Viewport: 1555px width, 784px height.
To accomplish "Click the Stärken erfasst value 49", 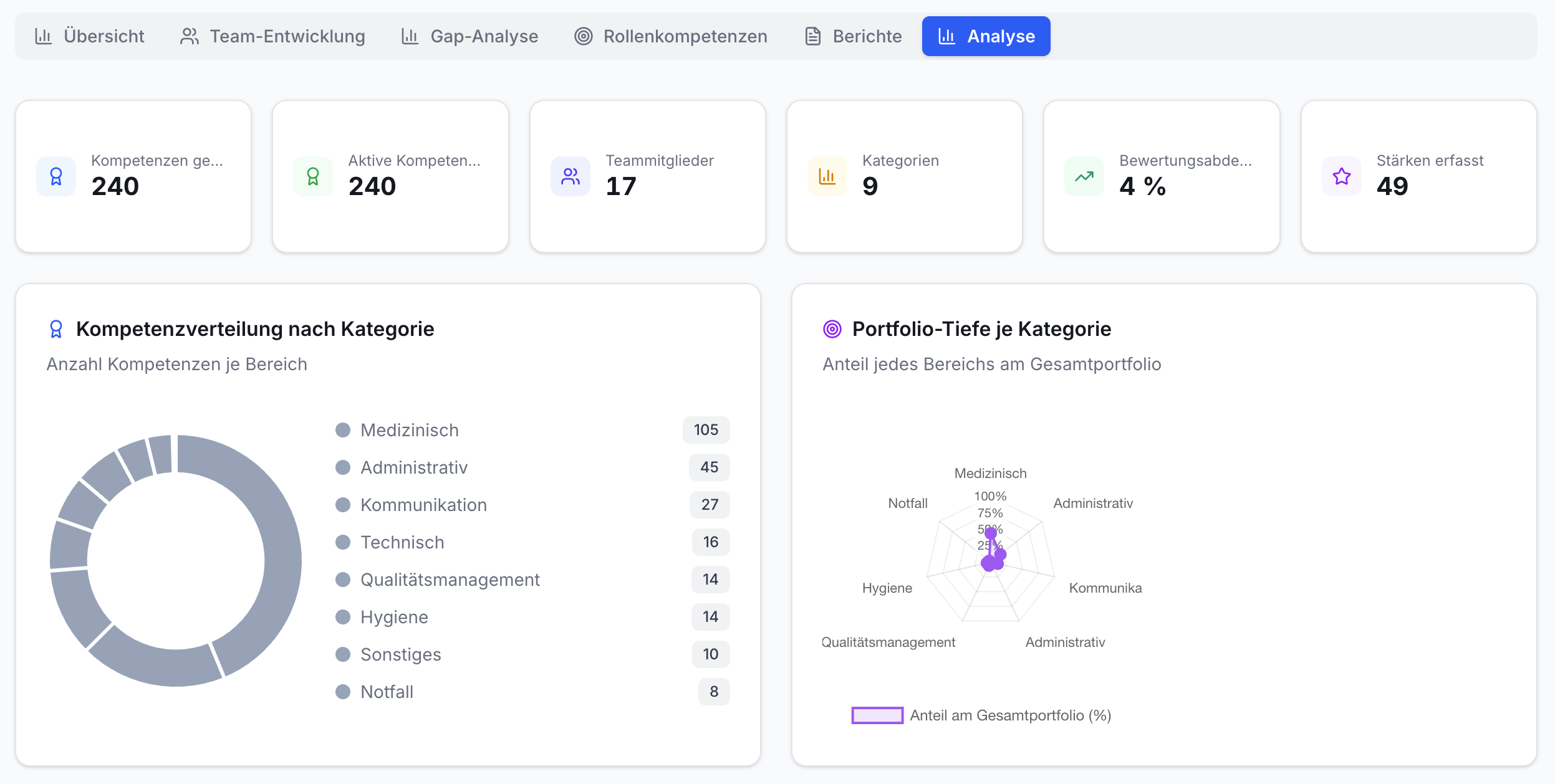I will [x=1392, y=186].
